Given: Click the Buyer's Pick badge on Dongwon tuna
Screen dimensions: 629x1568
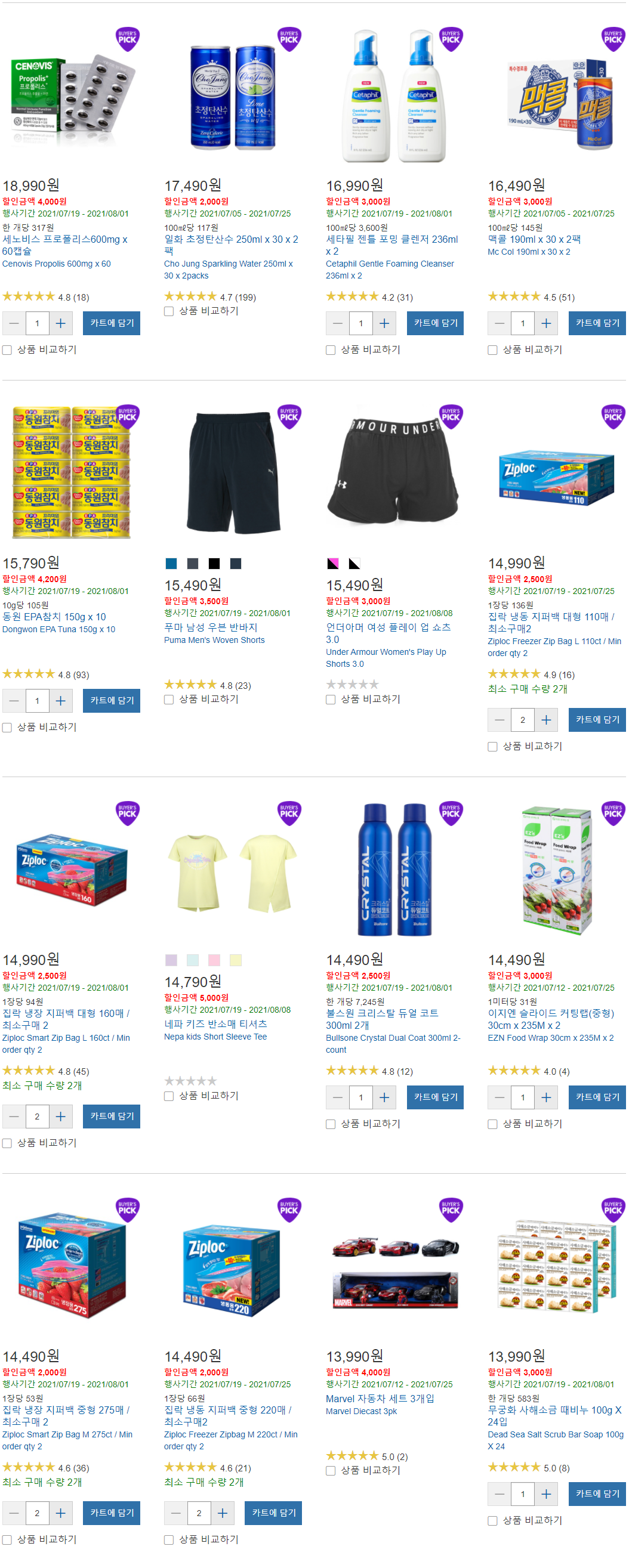Looking at the screenshot, I should click(x=127, y=417).
